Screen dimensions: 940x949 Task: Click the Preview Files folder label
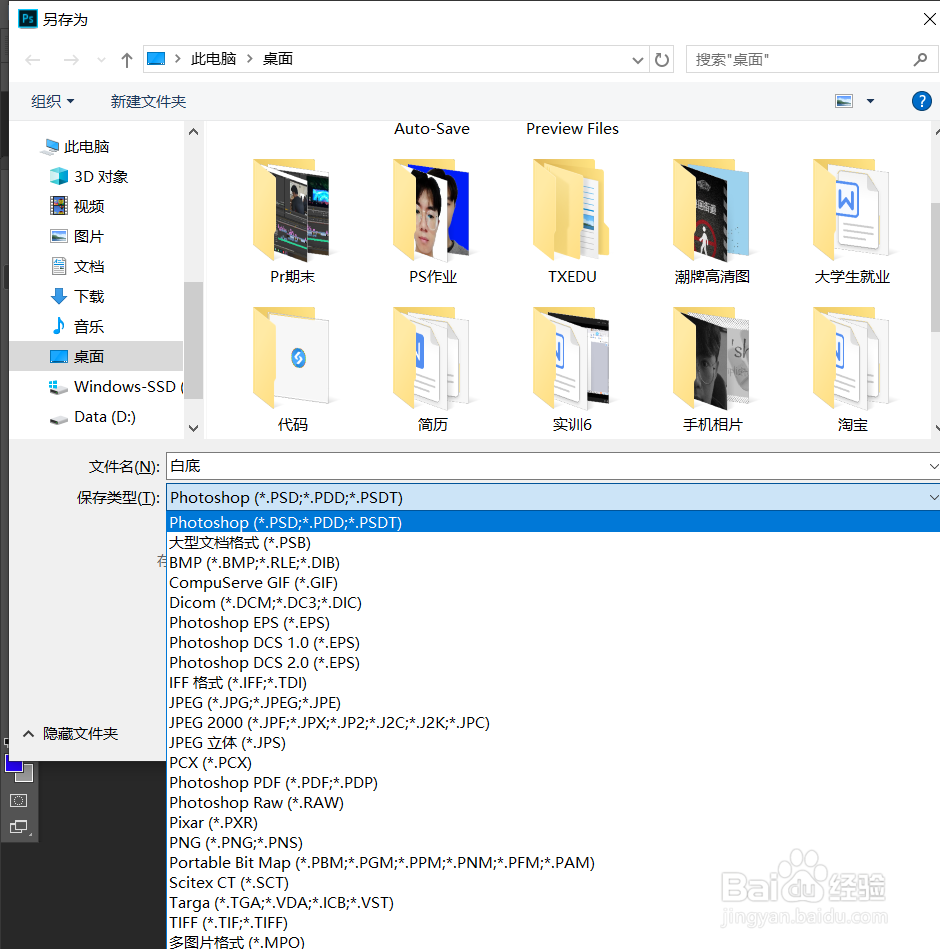tap(572, 129)
